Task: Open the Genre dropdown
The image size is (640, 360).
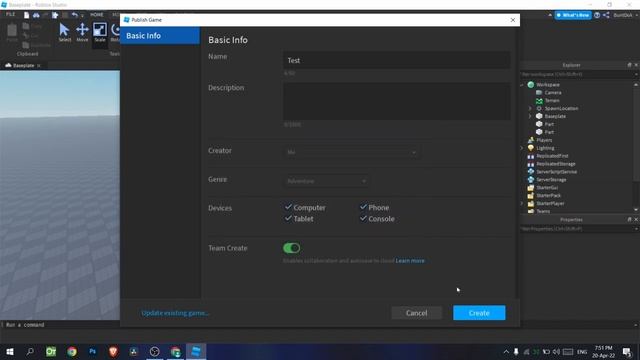Action: pos(327,181)
